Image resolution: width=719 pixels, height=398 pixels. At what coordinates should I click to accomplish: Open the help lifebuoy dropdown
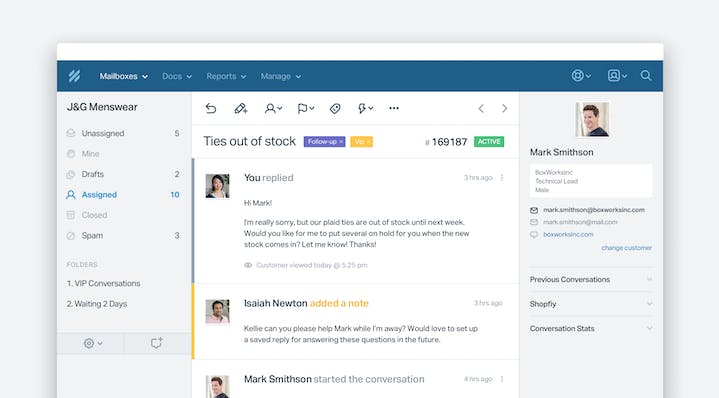(581, 76)
